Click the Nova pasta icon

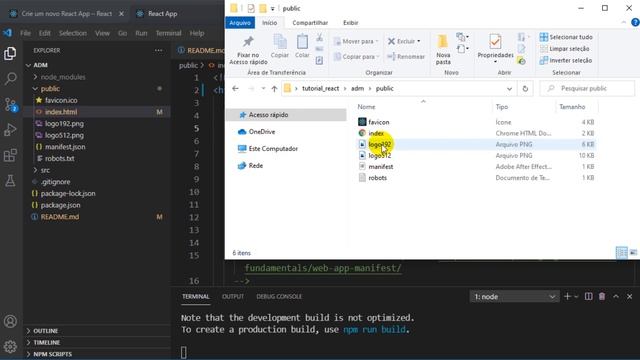point(443,42)
